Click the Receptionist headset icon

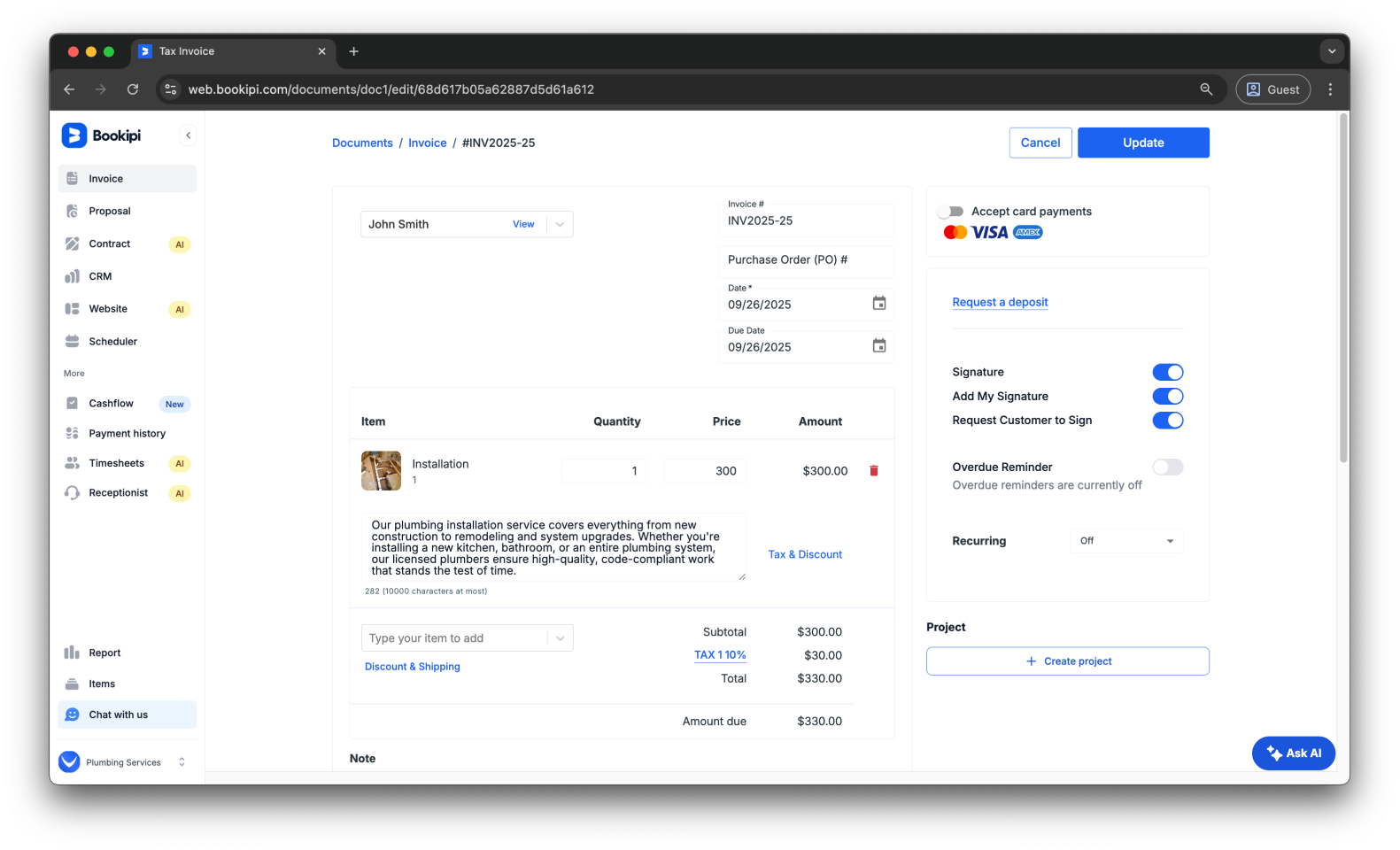73,492
